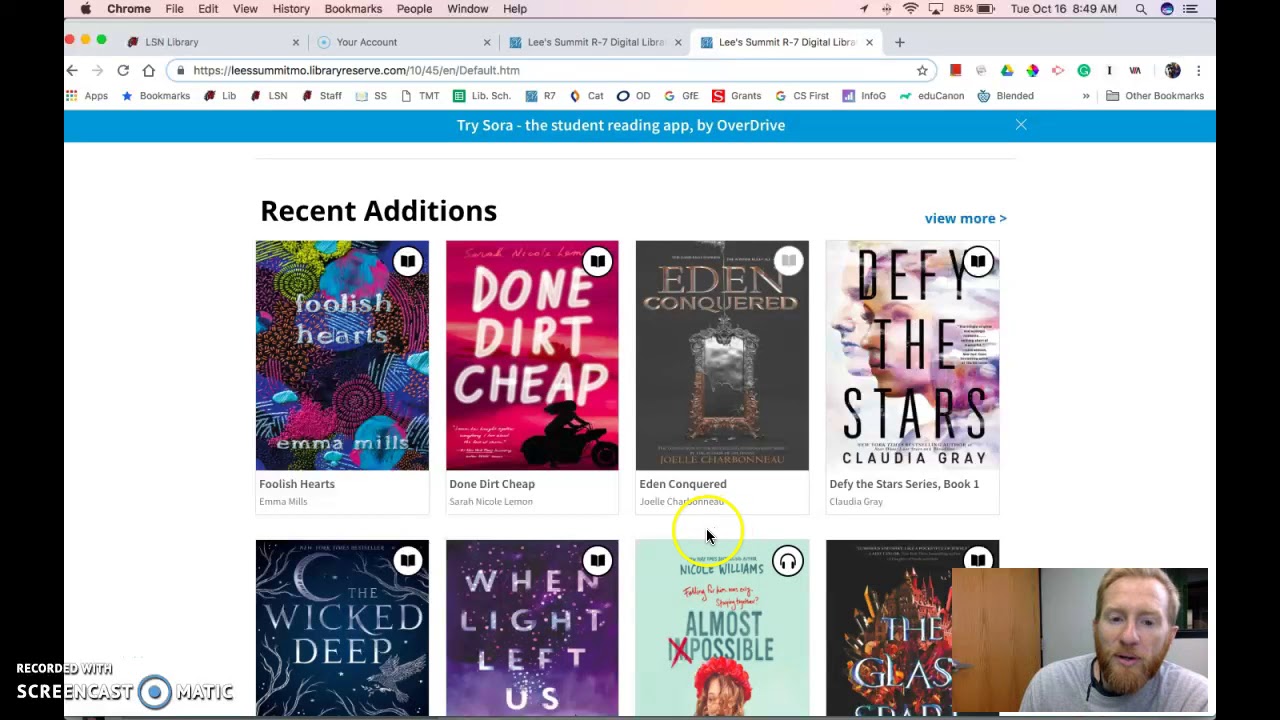Reload the current page

click(123, 70)
